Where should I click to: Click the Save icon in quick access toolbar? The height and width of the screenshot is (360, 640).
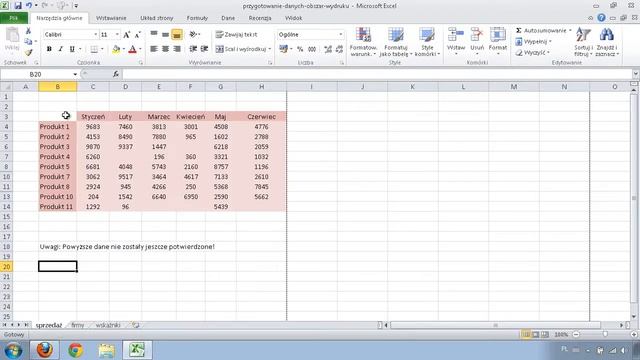pos(18,6)
